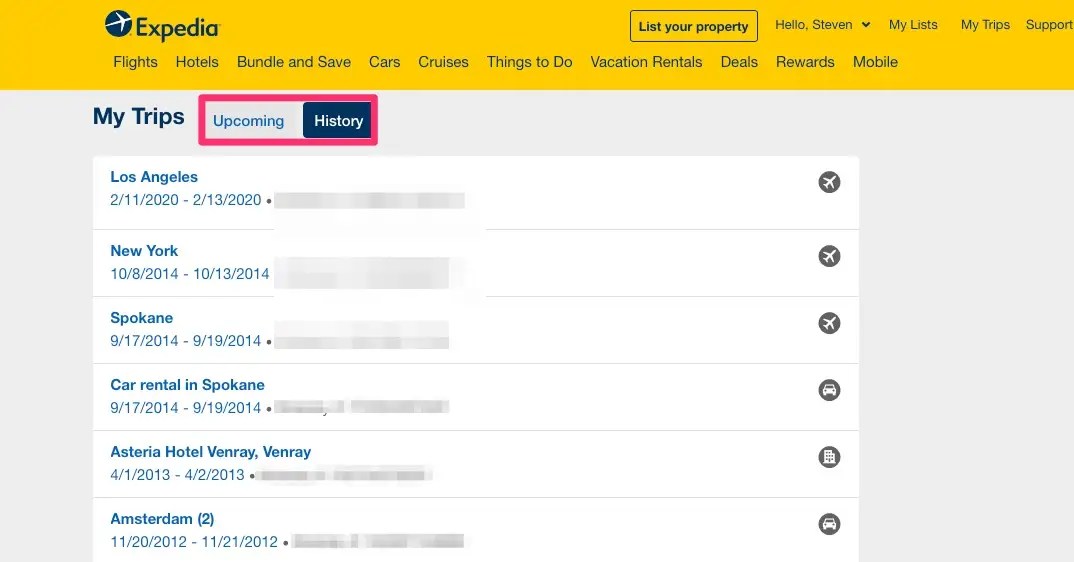
Task: Open My Trips link in header
Action: coord(985,25)
